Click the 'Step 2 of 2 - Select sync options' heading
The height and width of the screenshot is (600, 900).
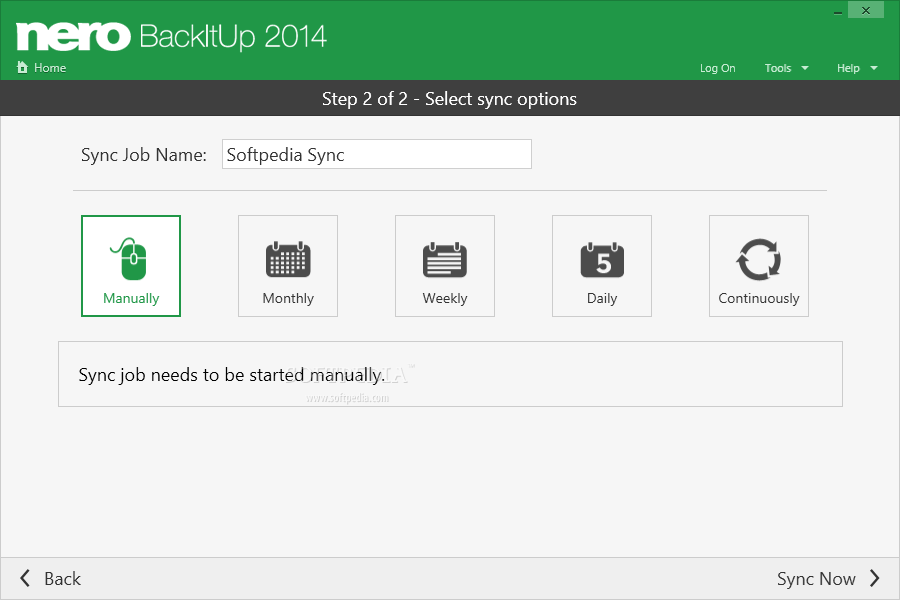(449, 99)
